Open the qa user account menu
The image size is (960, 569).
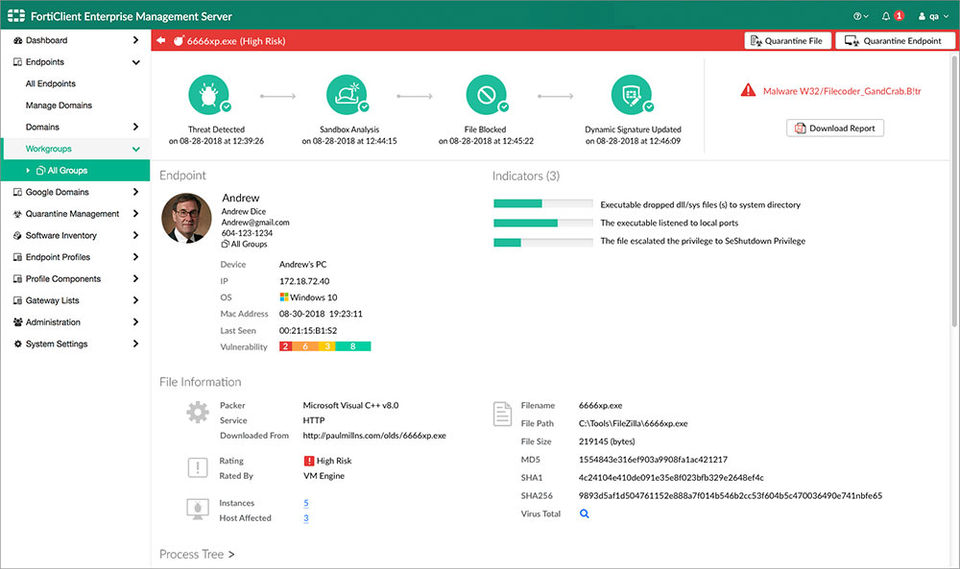point(933,16)
